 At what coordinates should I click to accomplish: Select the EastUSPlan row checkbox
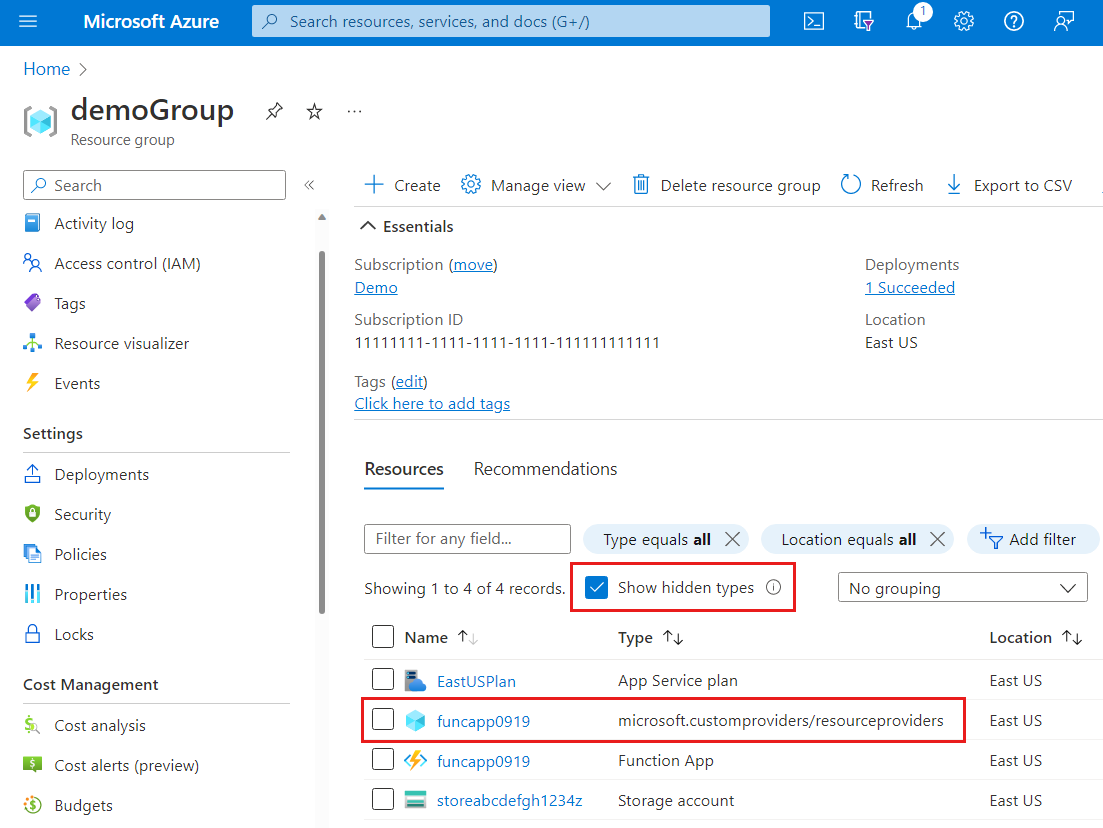point(383,679)
